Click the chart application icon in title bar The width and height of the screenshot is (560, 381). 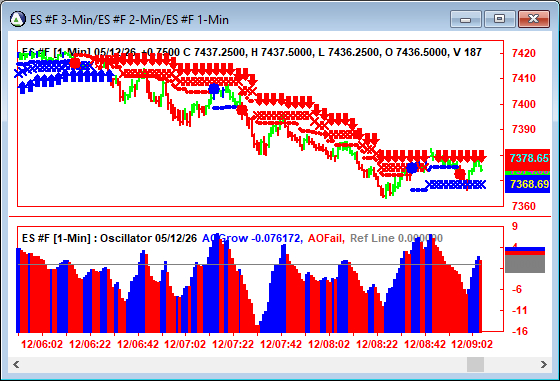pos(18,19)
